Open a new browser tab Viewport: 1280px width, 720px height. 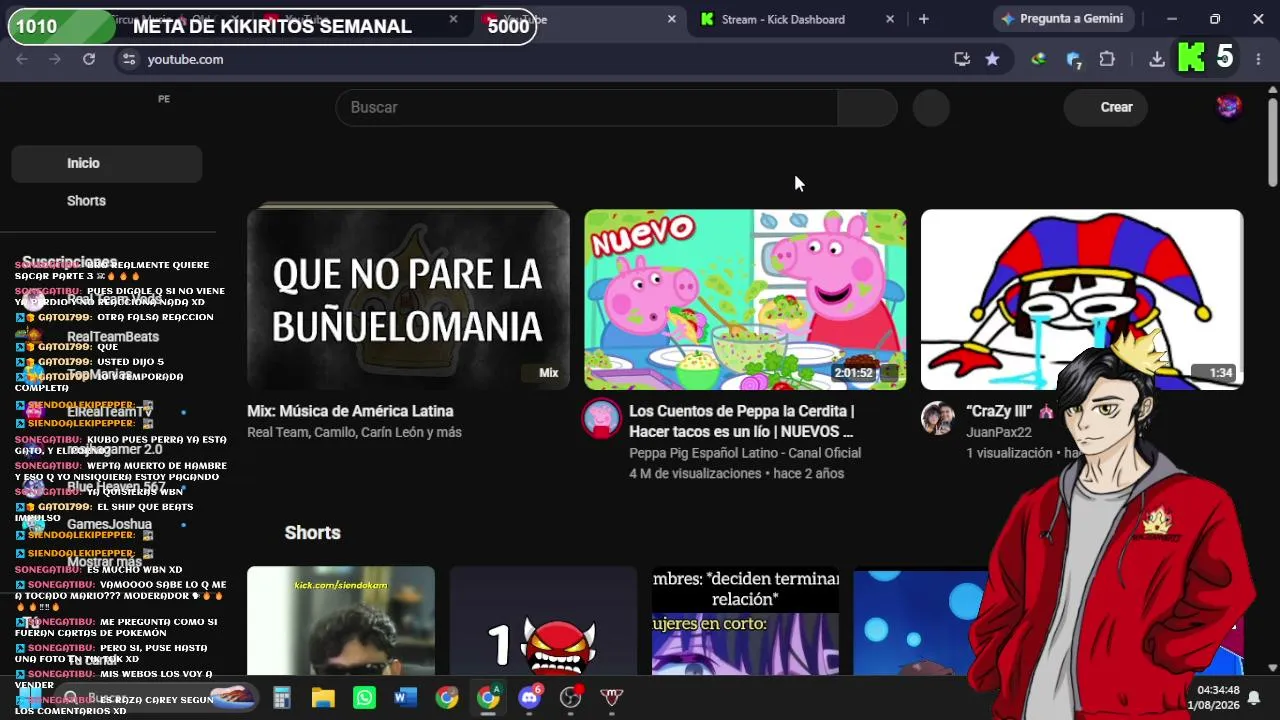point(923,19)
